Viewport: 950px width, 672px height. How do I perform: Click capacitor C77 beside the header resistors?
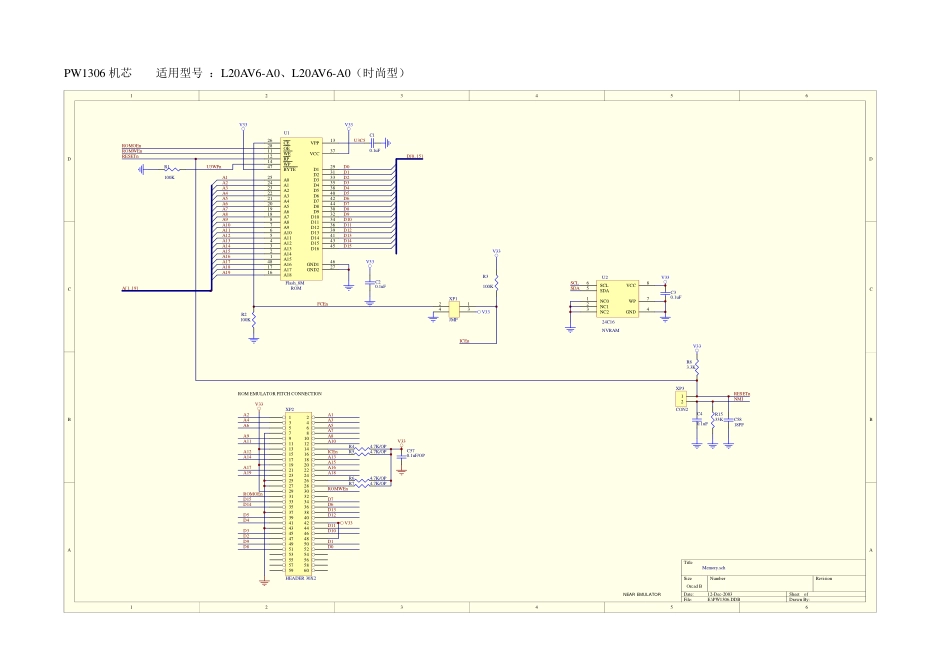pos(402,452)
